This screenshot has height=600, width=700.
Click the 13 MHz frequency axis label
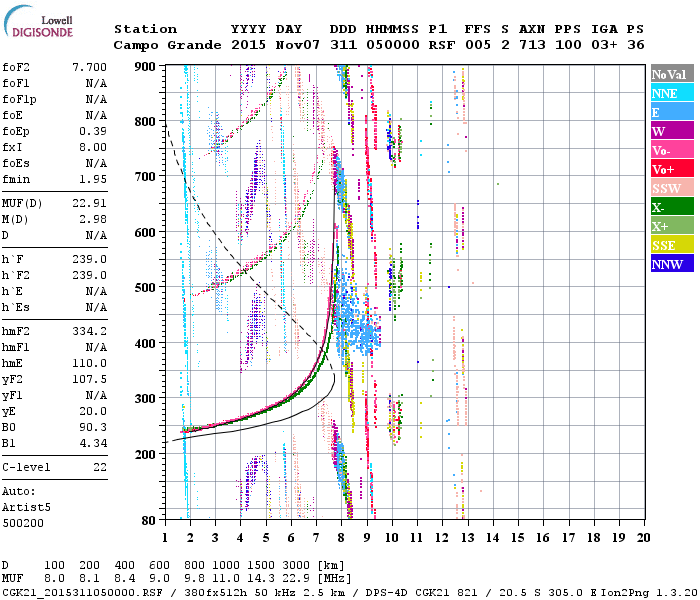click(x=467, y=538)
